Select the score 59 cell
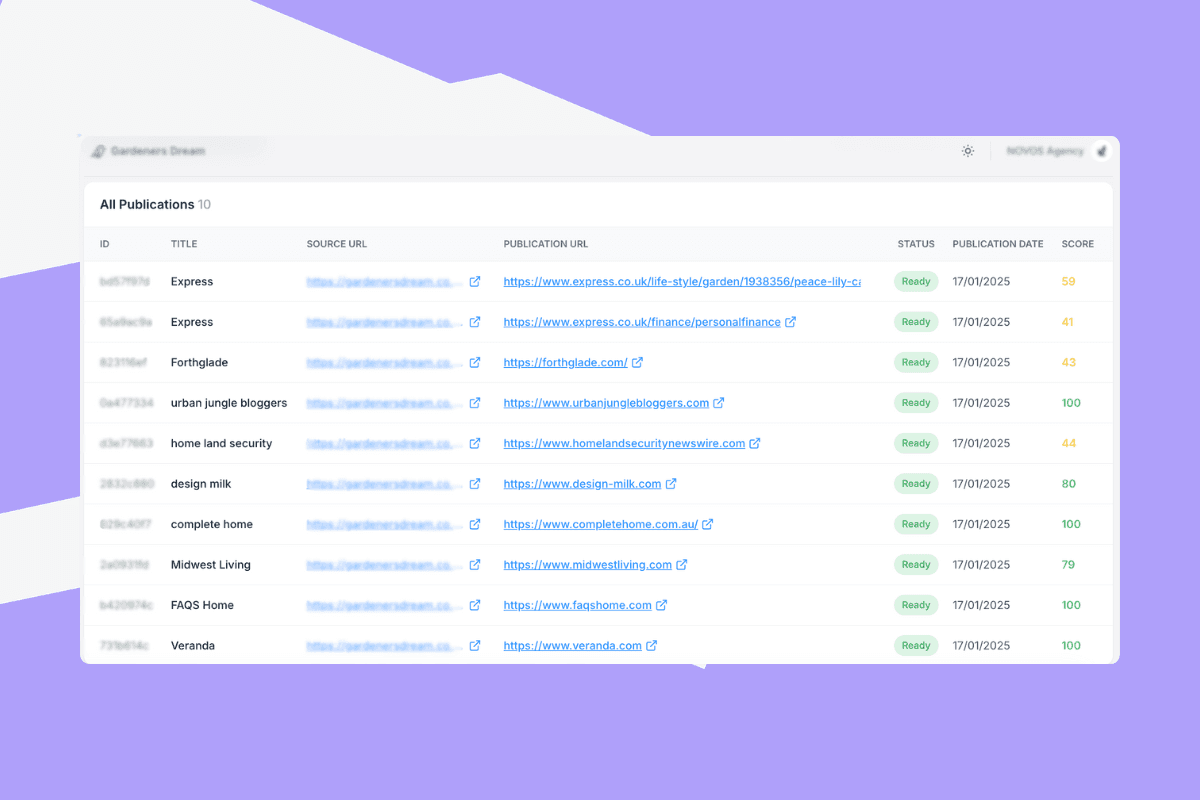The image size is (1200, 800). click(1069, 282)
